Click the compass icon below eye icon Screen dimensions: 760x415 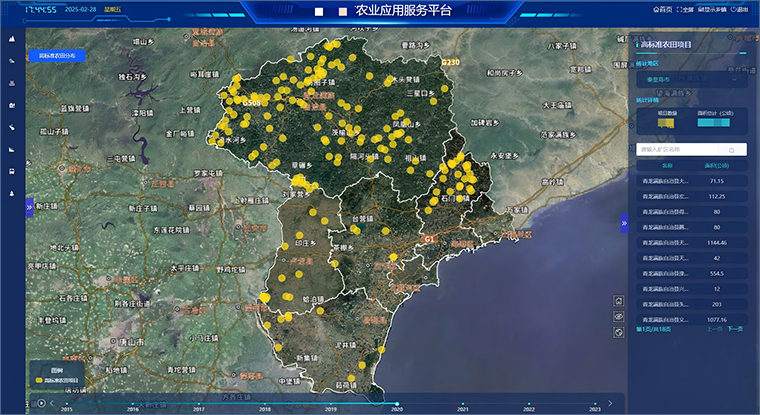(619, 332)
